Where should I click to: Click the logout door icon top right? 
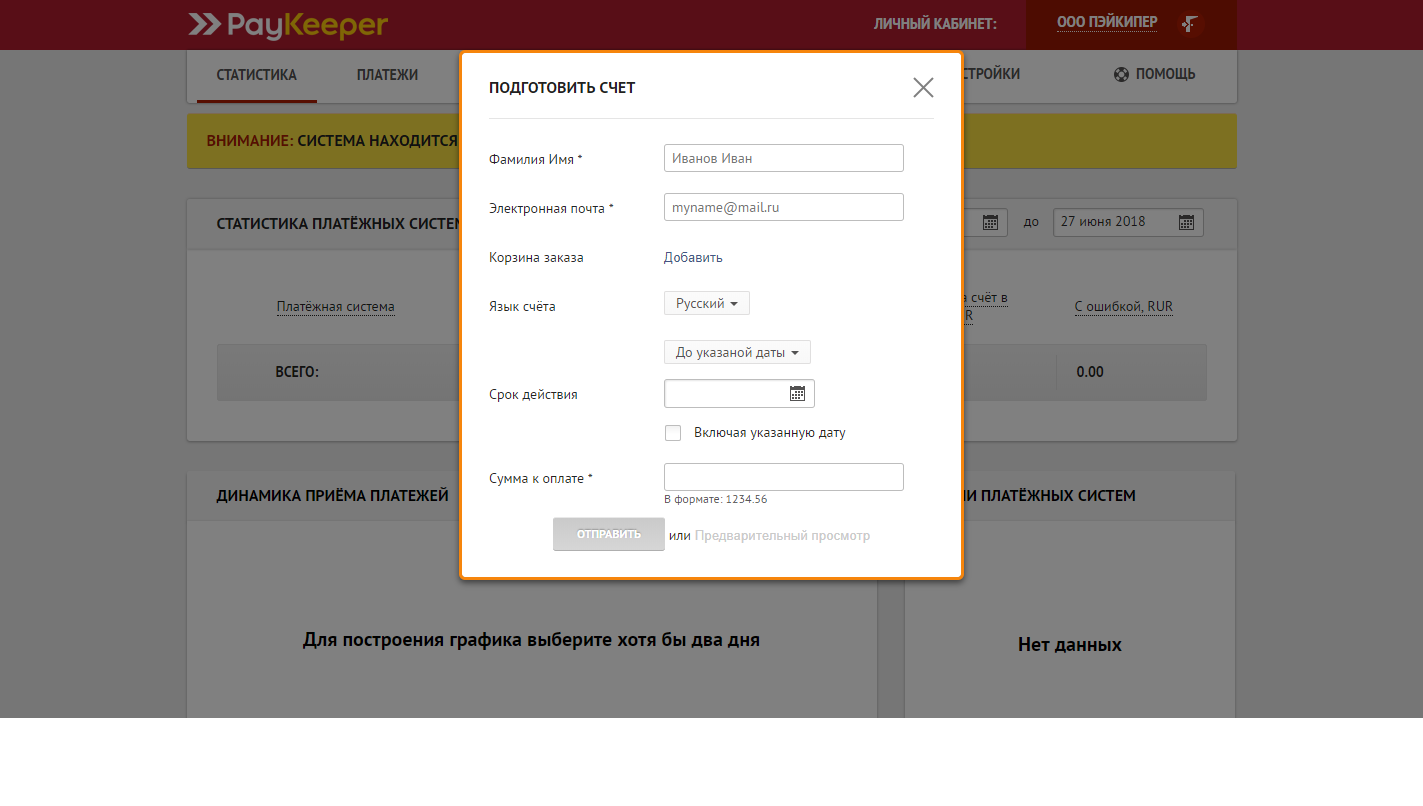[1189, 23]
